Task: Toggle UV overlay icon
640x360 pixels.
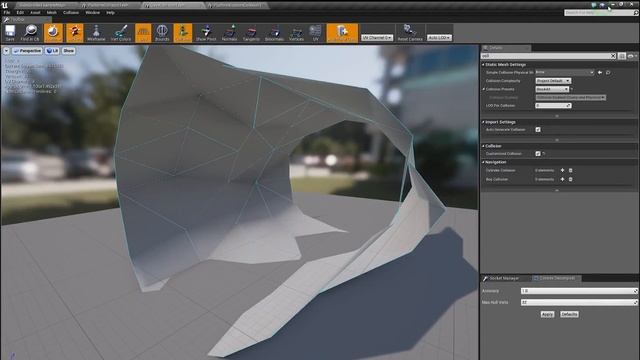Action: (x=315, y=33)
